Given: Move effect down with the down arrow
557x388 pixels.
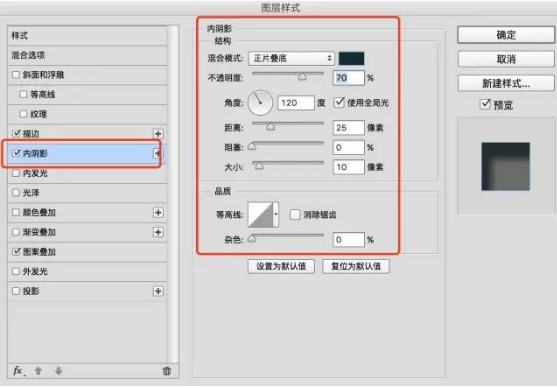Looking at the screenshot, I should coord(59,371).
